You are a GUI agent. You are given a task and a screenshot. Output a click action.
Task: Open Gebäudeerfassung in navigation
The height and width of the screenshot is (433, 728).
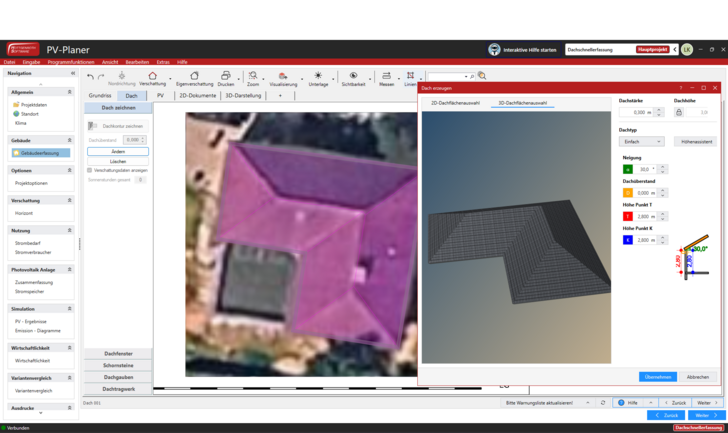[x=40, y=153]
